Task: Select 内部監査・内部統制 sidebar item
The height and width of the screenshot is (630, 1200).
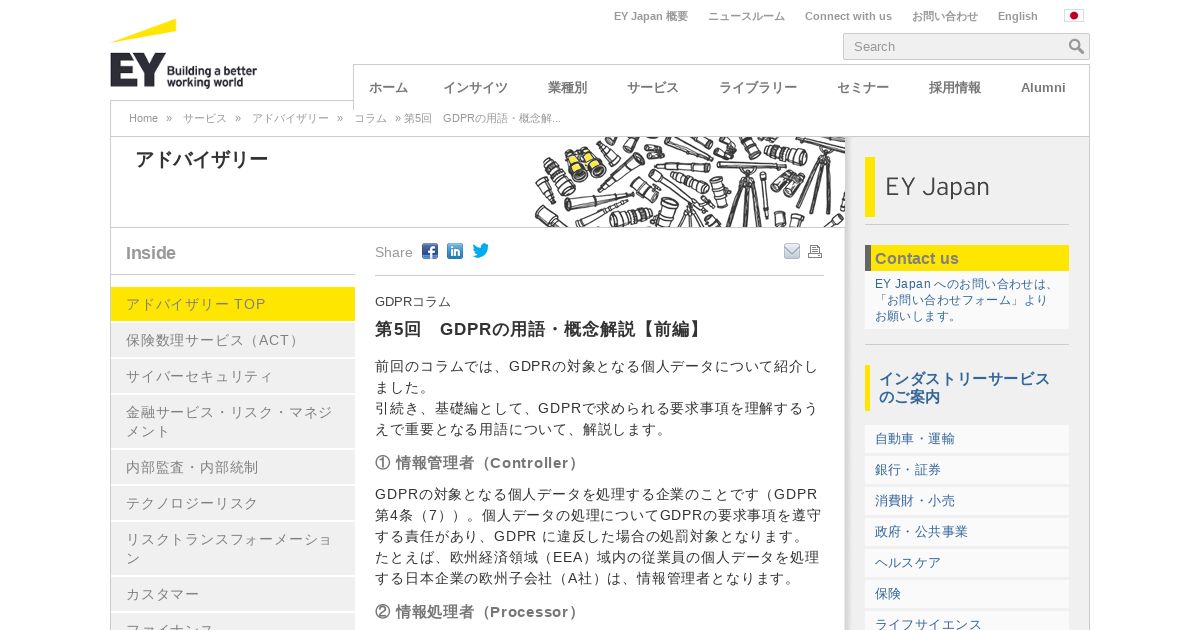Action: click(233, 467)
